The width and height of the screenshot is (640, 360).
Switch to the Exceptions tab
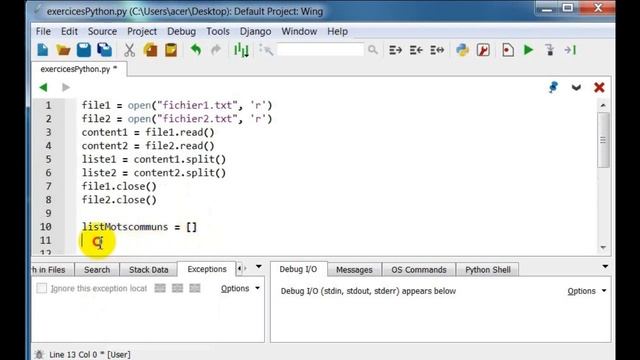[x=207, y=269]
